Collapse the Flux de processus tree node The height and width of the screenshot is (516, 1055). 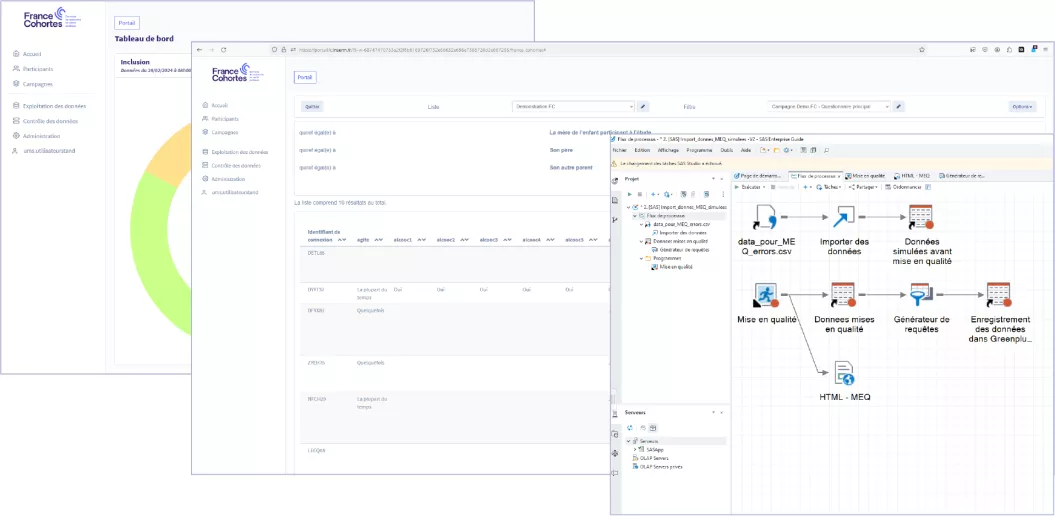pyautogui.click(x=634, y=215)
